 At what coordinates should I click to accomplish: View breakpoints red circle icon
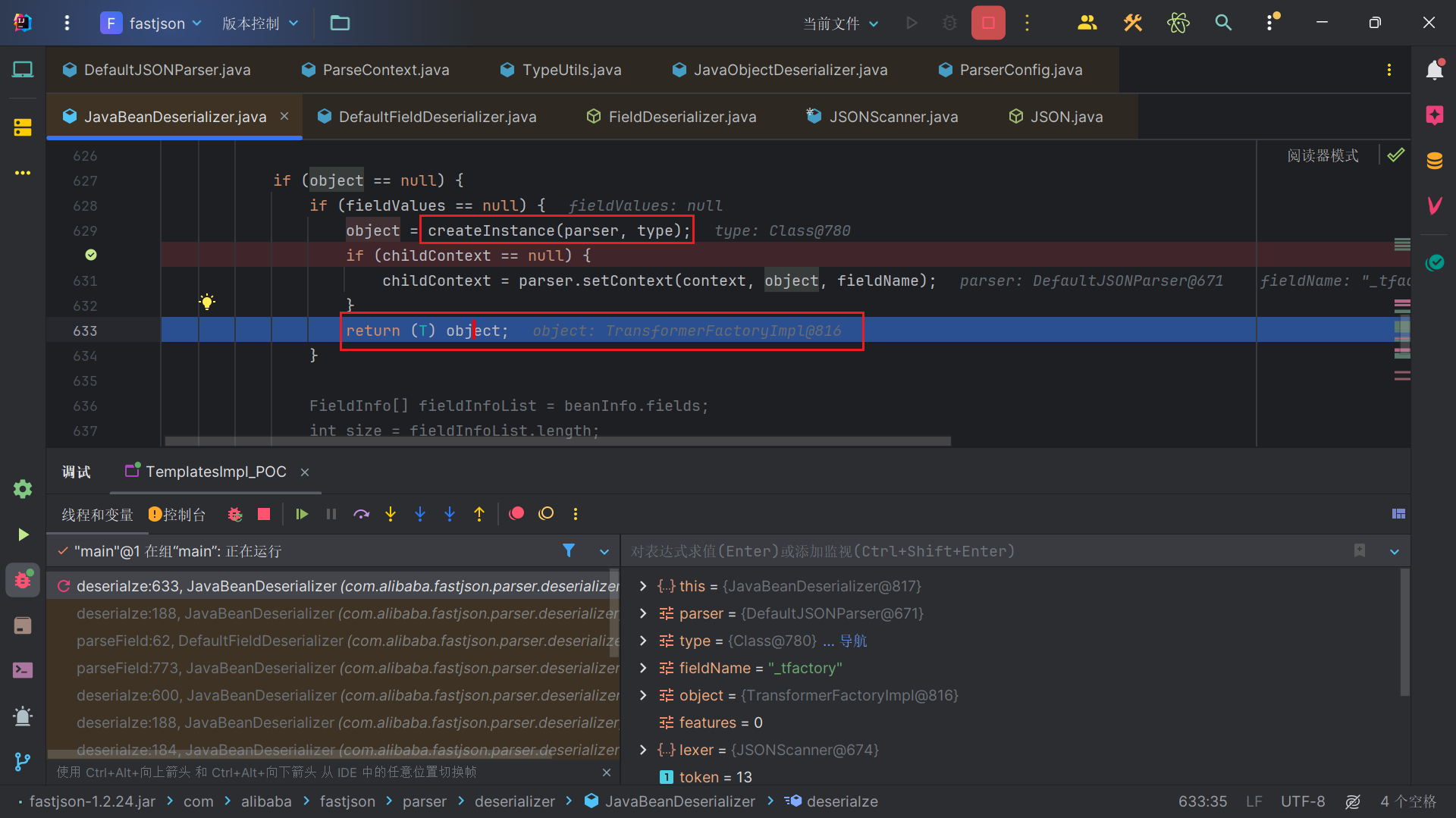[516, 514]
